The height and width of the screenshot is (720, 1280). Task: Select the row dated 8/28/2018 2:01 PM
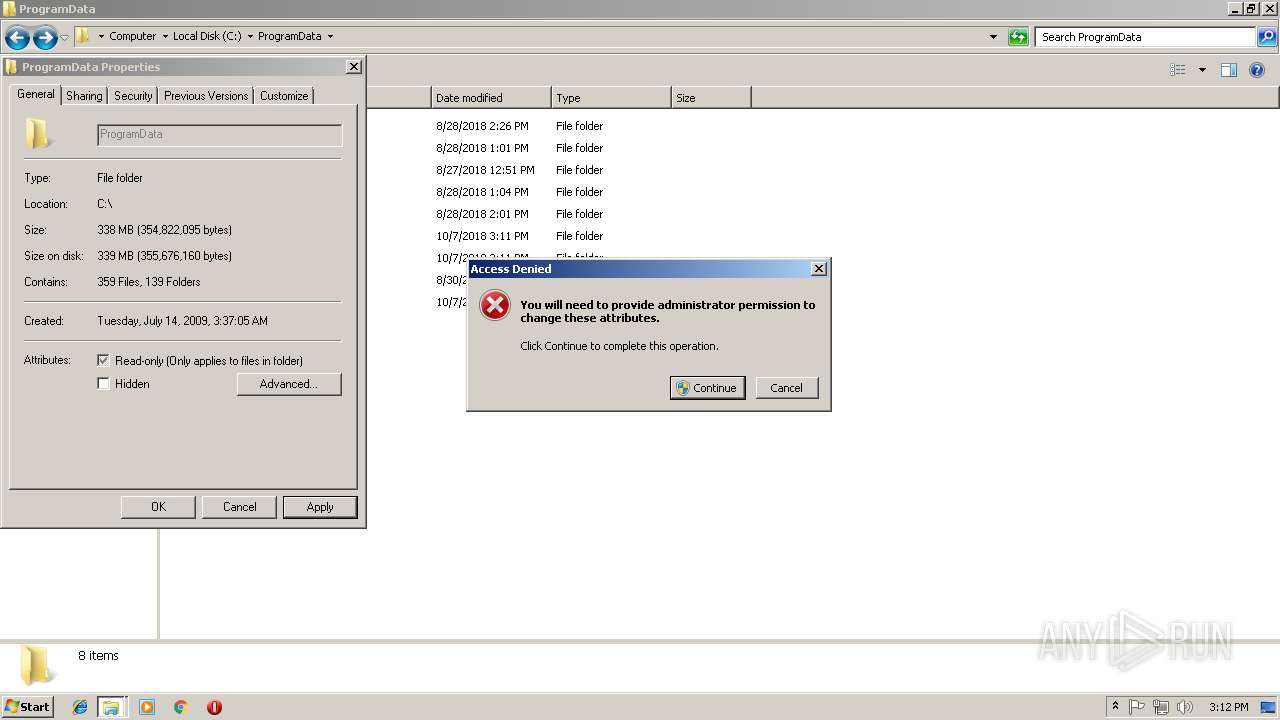click(x=520, y=214)
